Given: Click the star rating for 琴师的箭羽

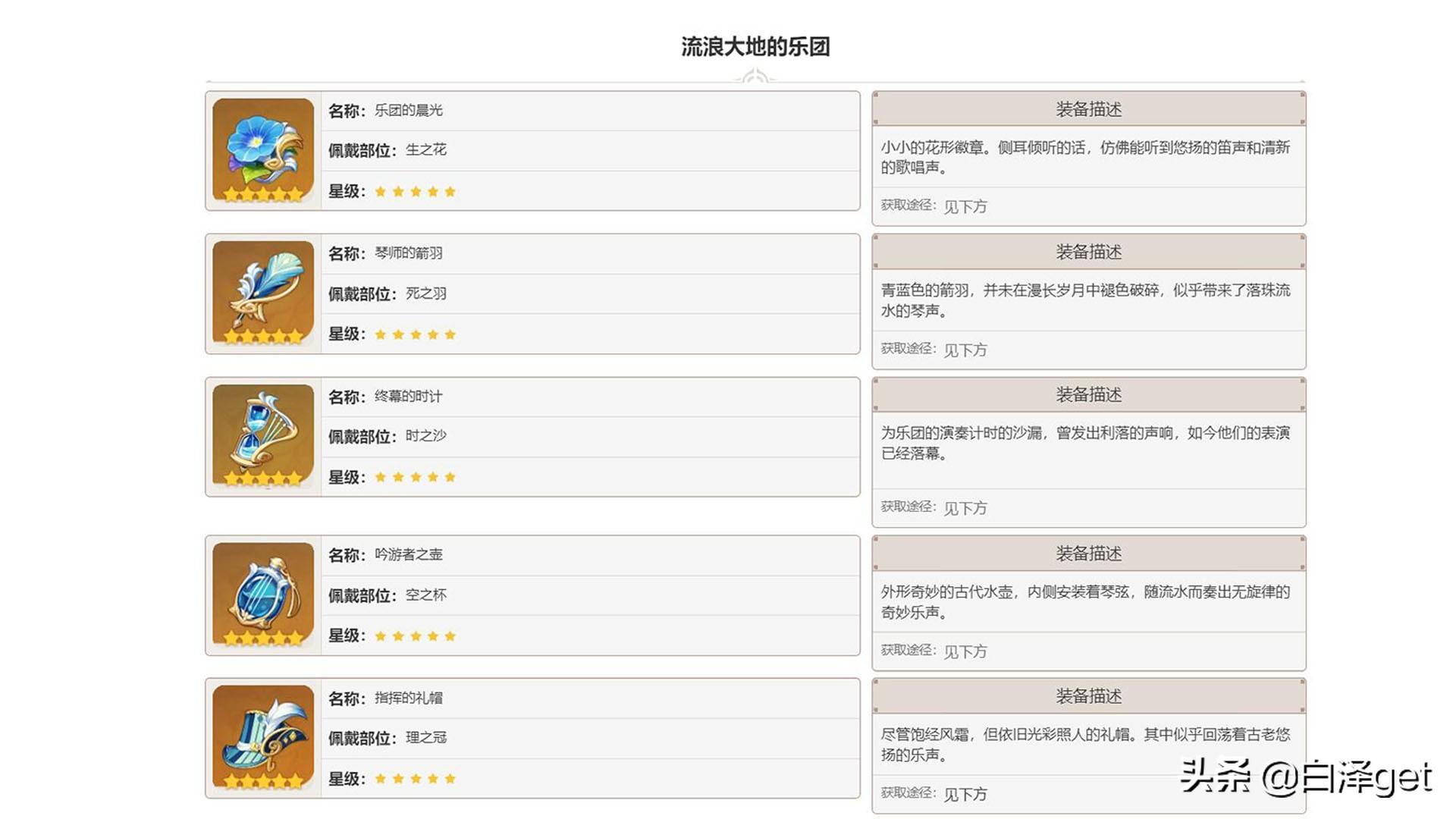Looking at the screenshot, I should pyautogui.click(x=415, y=334).
